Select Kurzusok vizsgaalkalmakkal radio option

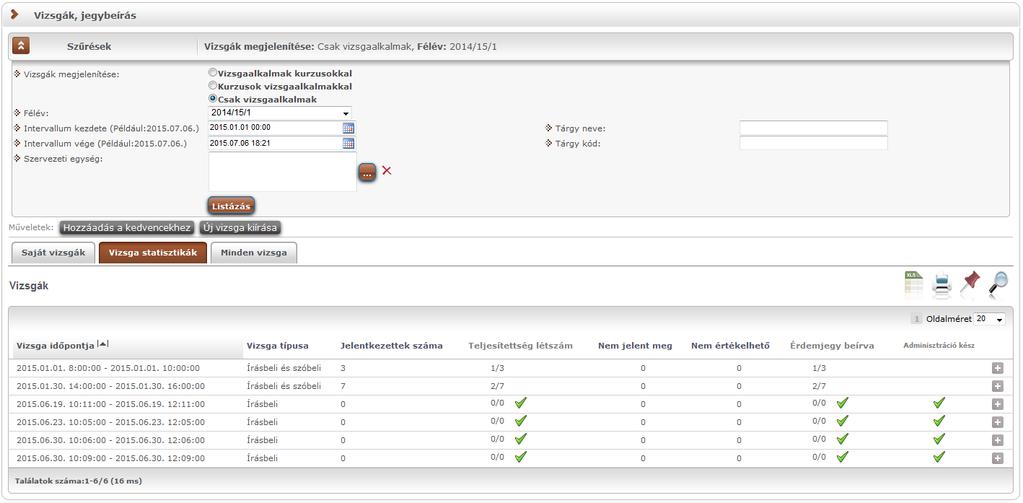tap(212, 85)
